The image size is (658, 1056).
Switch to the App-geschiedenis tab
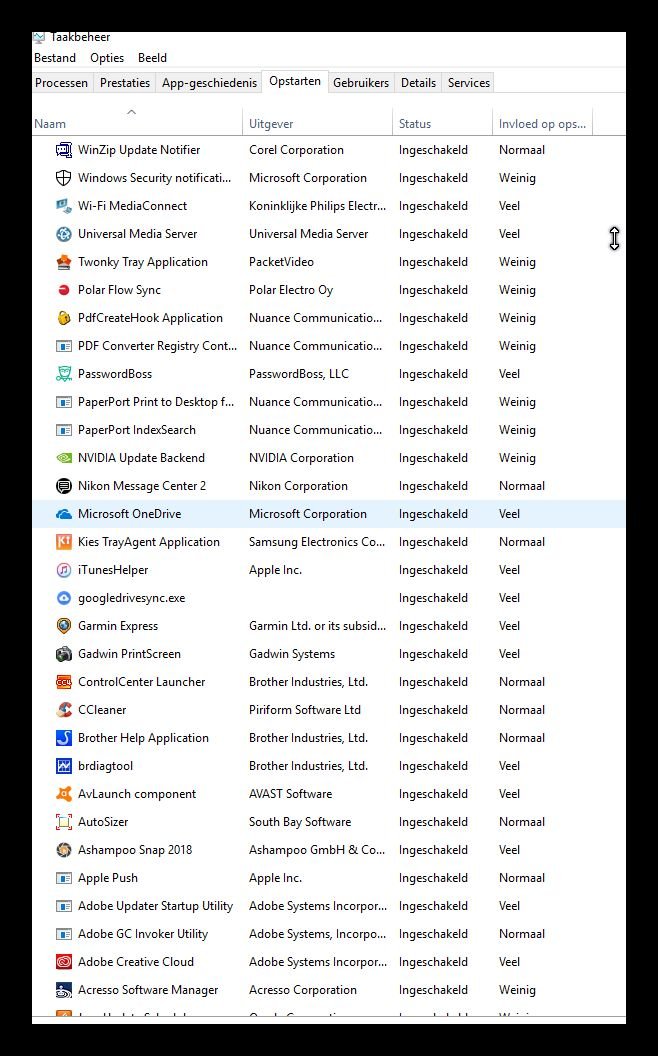pos(209,83)
